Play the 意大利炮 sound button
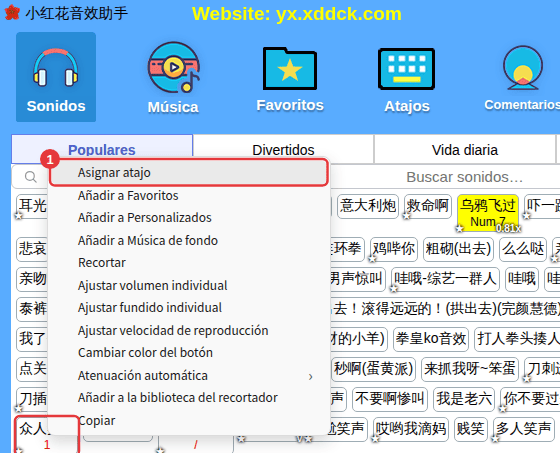The height and width of the screenshot is (453, 560). tap(368, 206)
